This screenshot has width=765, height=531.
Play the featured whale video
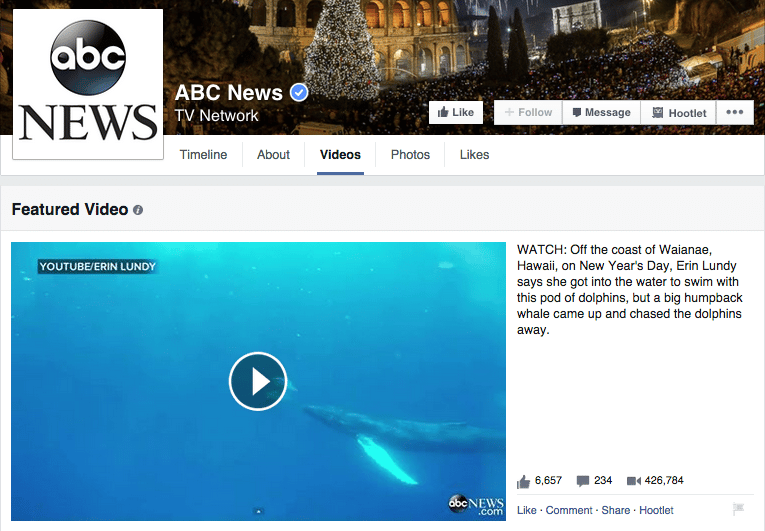258,381
